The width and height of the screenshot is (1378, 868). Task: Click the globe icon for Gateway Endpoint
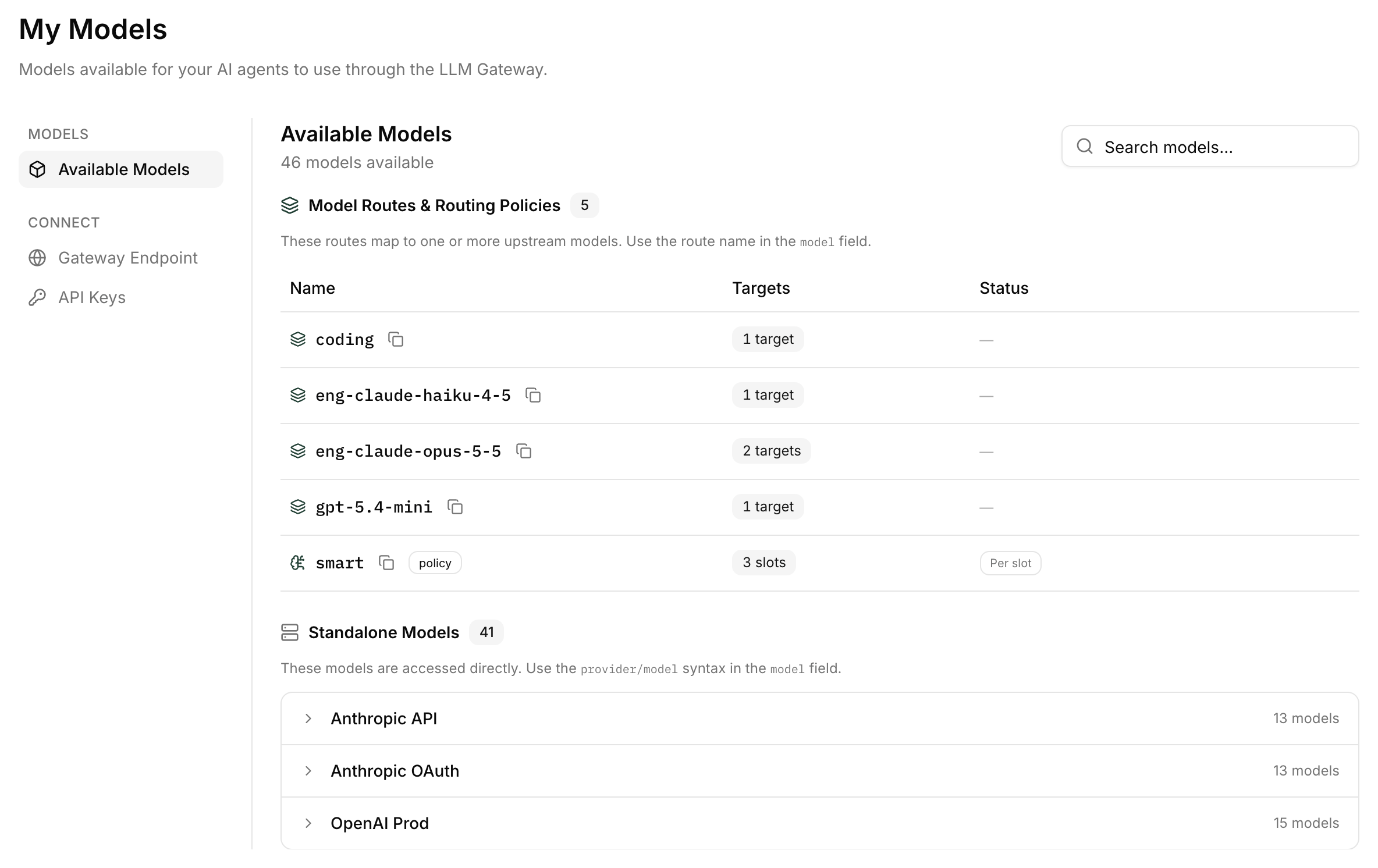coord(37,258)
